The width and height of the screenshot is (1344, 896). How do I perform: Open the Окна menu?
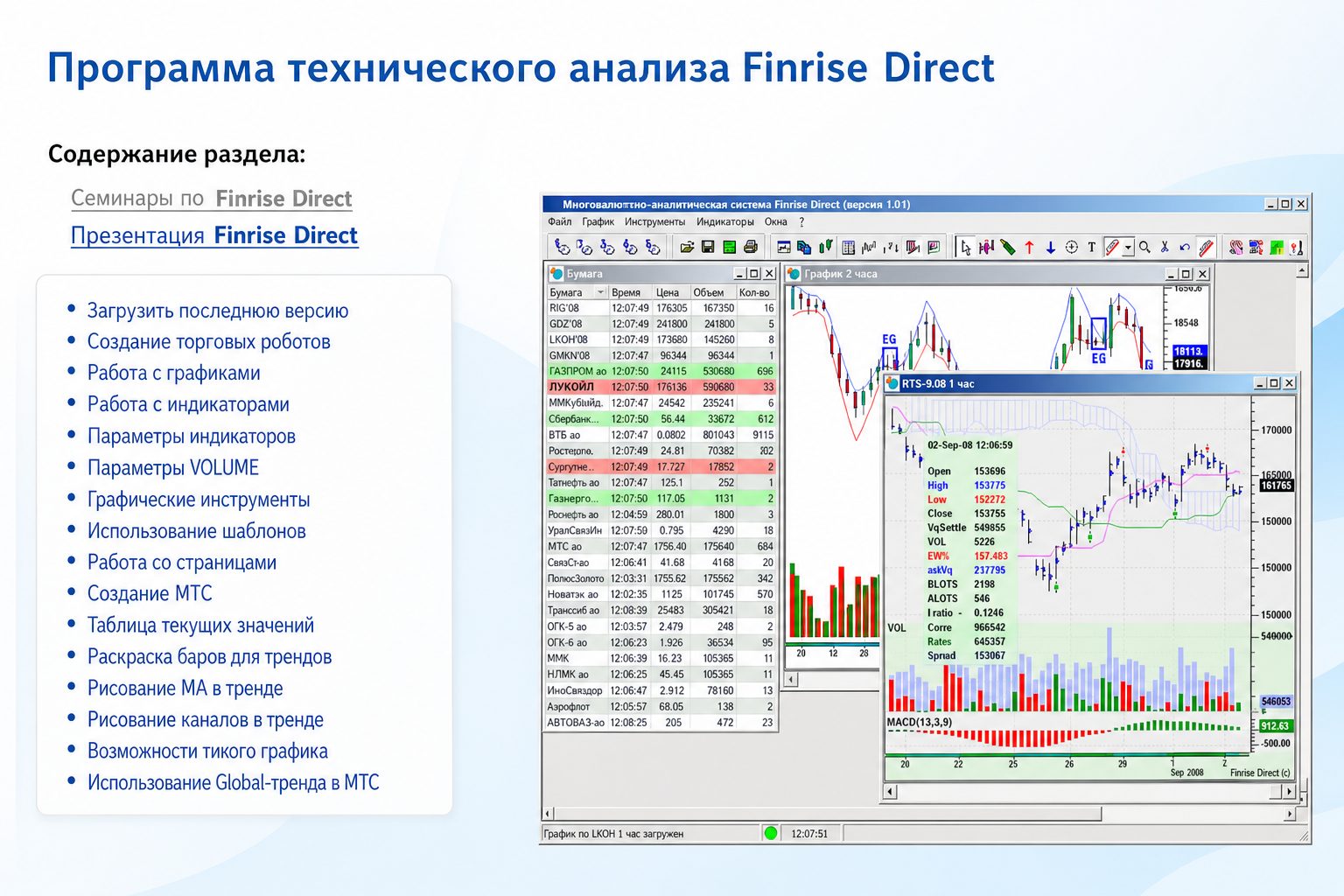coord(776,221)
